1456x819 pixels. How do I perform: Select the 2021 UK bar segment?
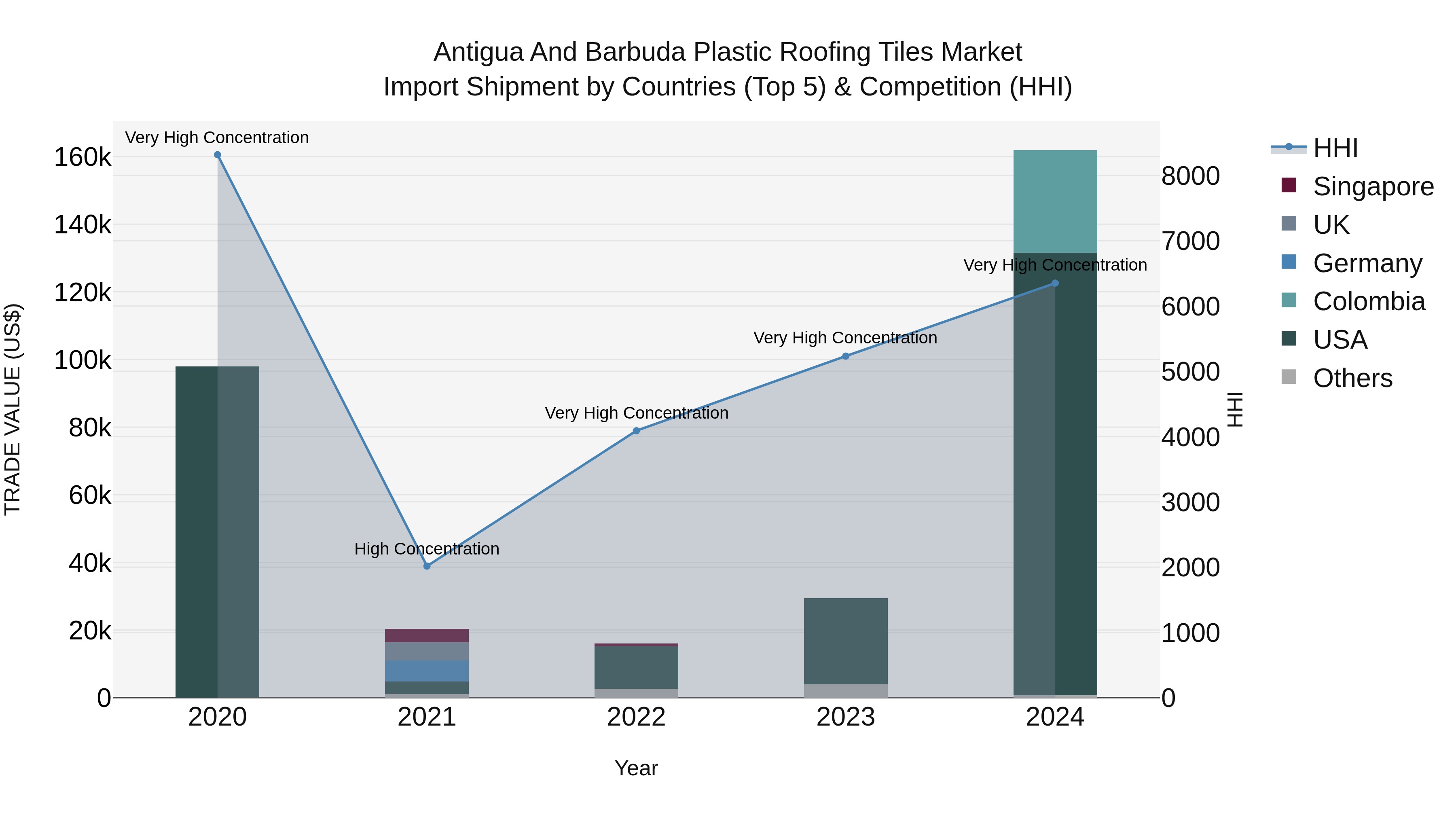pos(427,651)
